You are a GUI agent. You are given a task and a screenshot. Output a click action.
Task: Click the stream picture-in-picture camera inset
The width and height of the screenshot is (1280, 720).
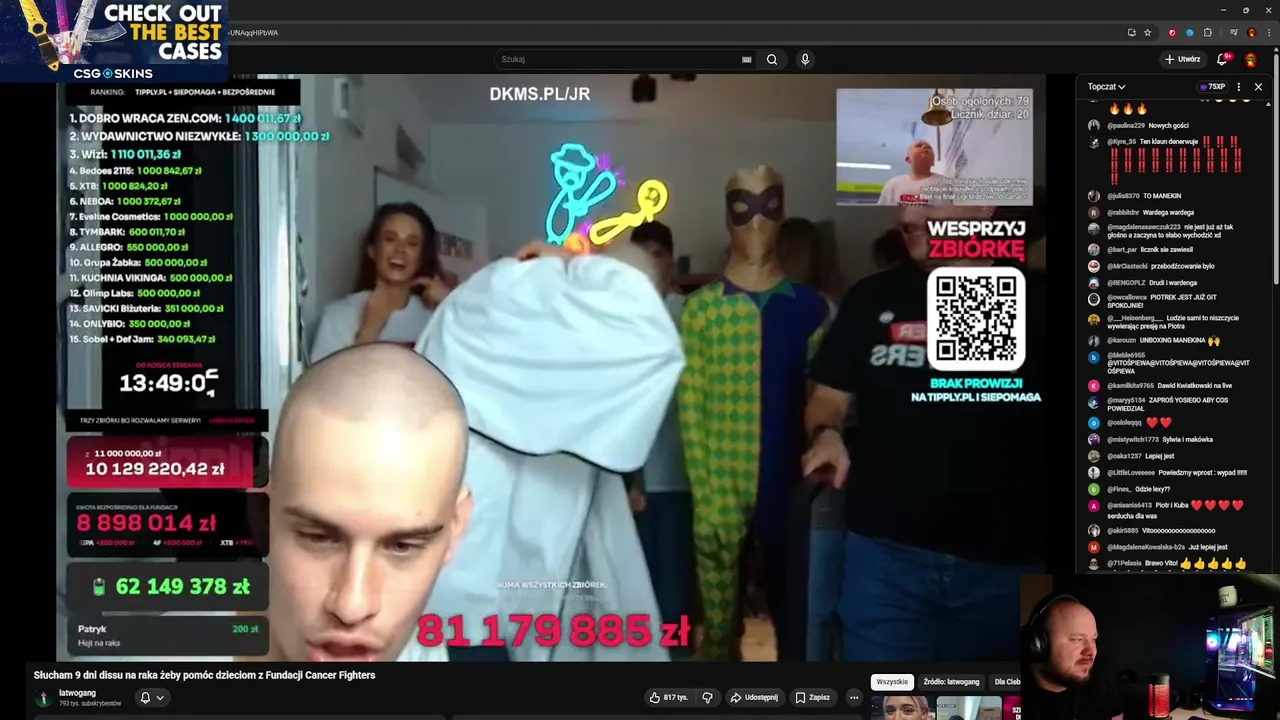click(934, 146)
